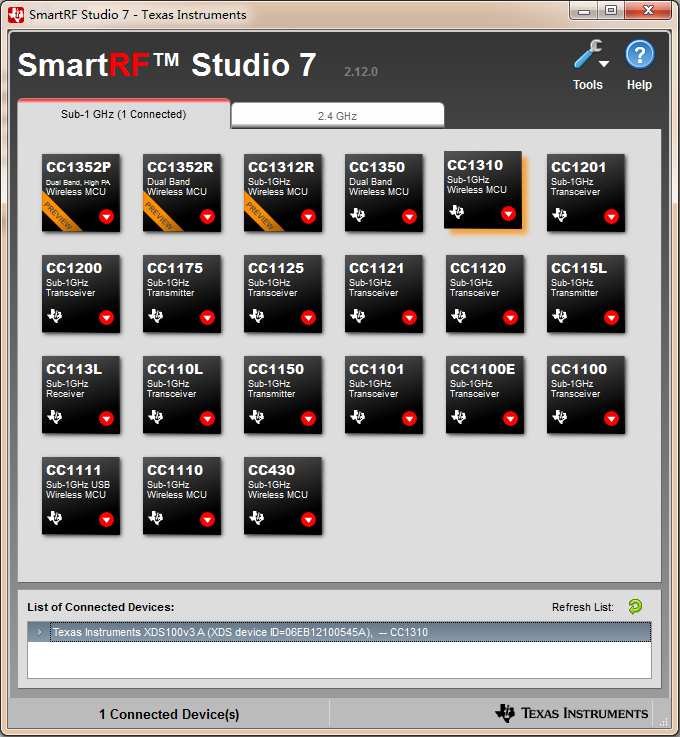Open the CC1352R red dropdown arrow
This screenshot has width=680, height=737.
click(x=207, y=217)
